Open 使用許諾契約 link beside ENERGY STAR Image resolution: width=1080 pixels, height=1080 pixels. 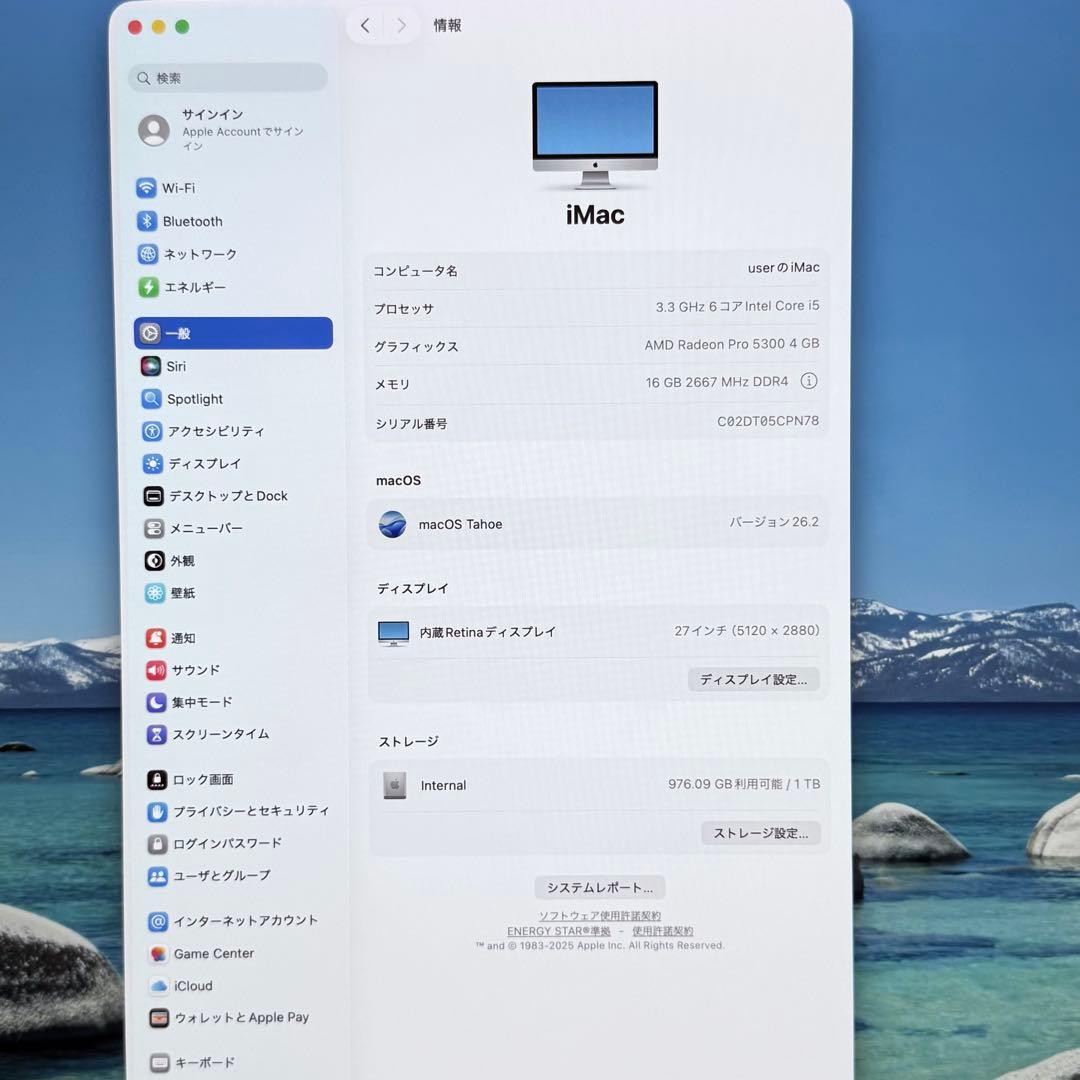click(663, 931)
